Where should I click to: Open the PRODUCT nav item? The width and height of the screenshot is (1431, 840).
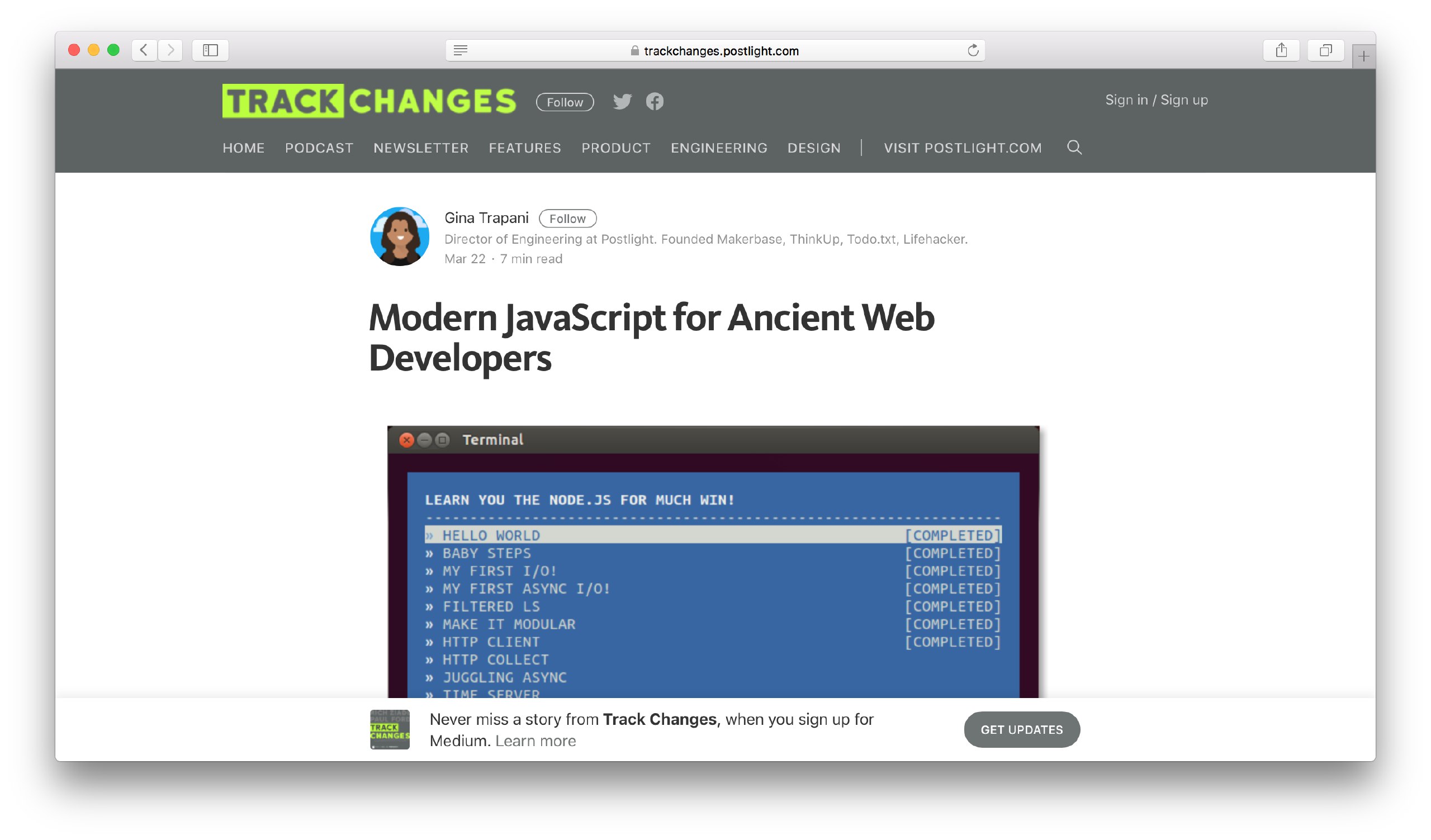pos(615,148)
